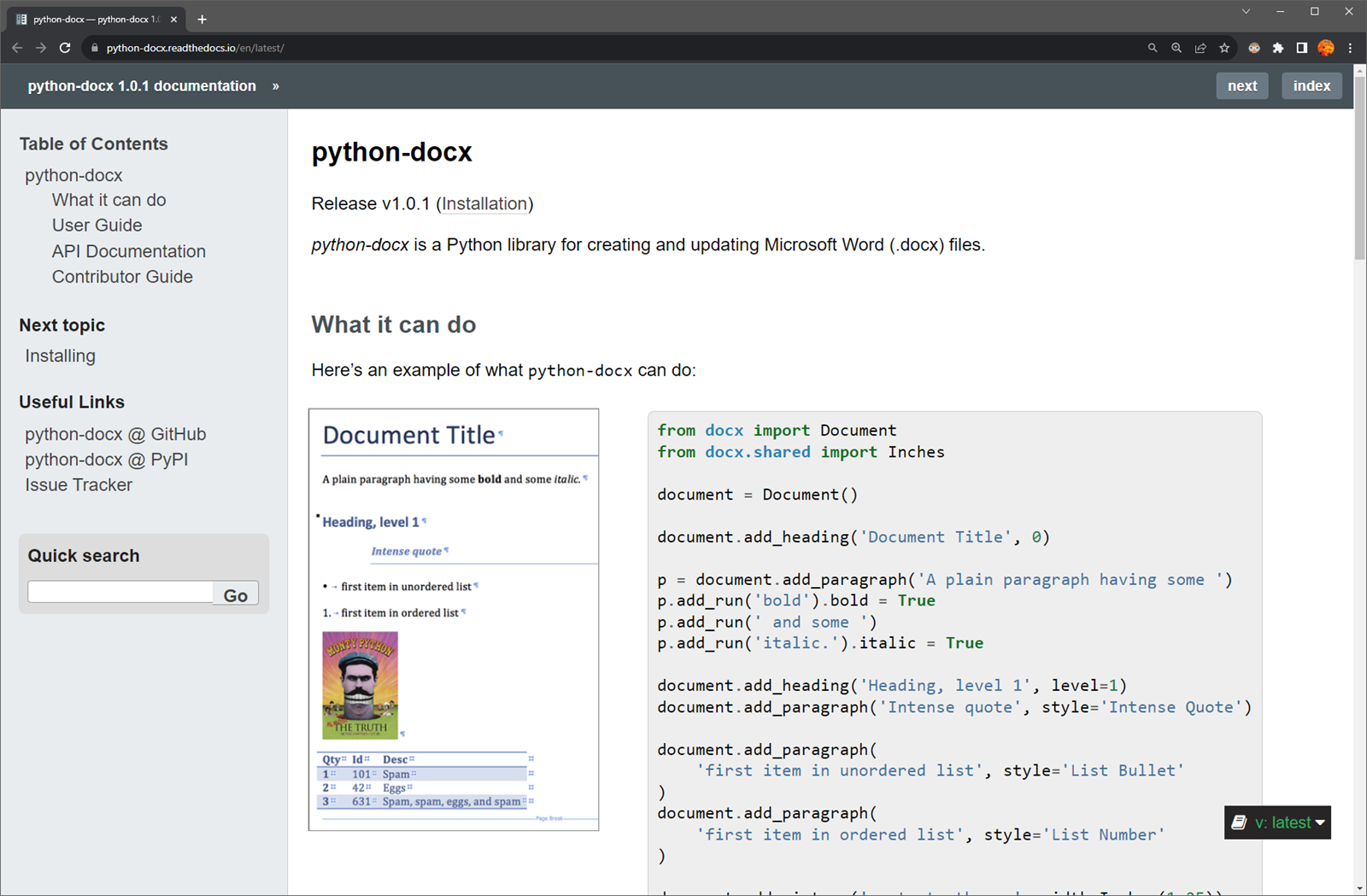Open the 'Installation' link next to Release v1.0.1
The width and height of the screenshot is (1367, 896).
click(484, 203)
